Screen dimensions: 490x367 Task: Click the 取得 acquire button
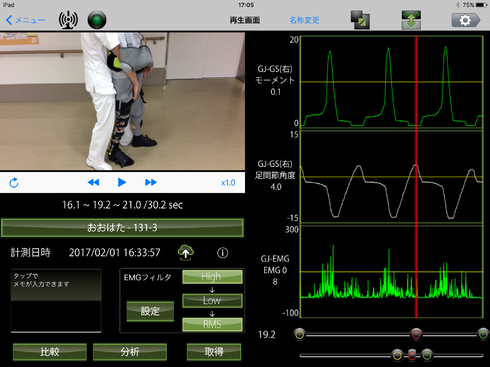coord(214,352)
